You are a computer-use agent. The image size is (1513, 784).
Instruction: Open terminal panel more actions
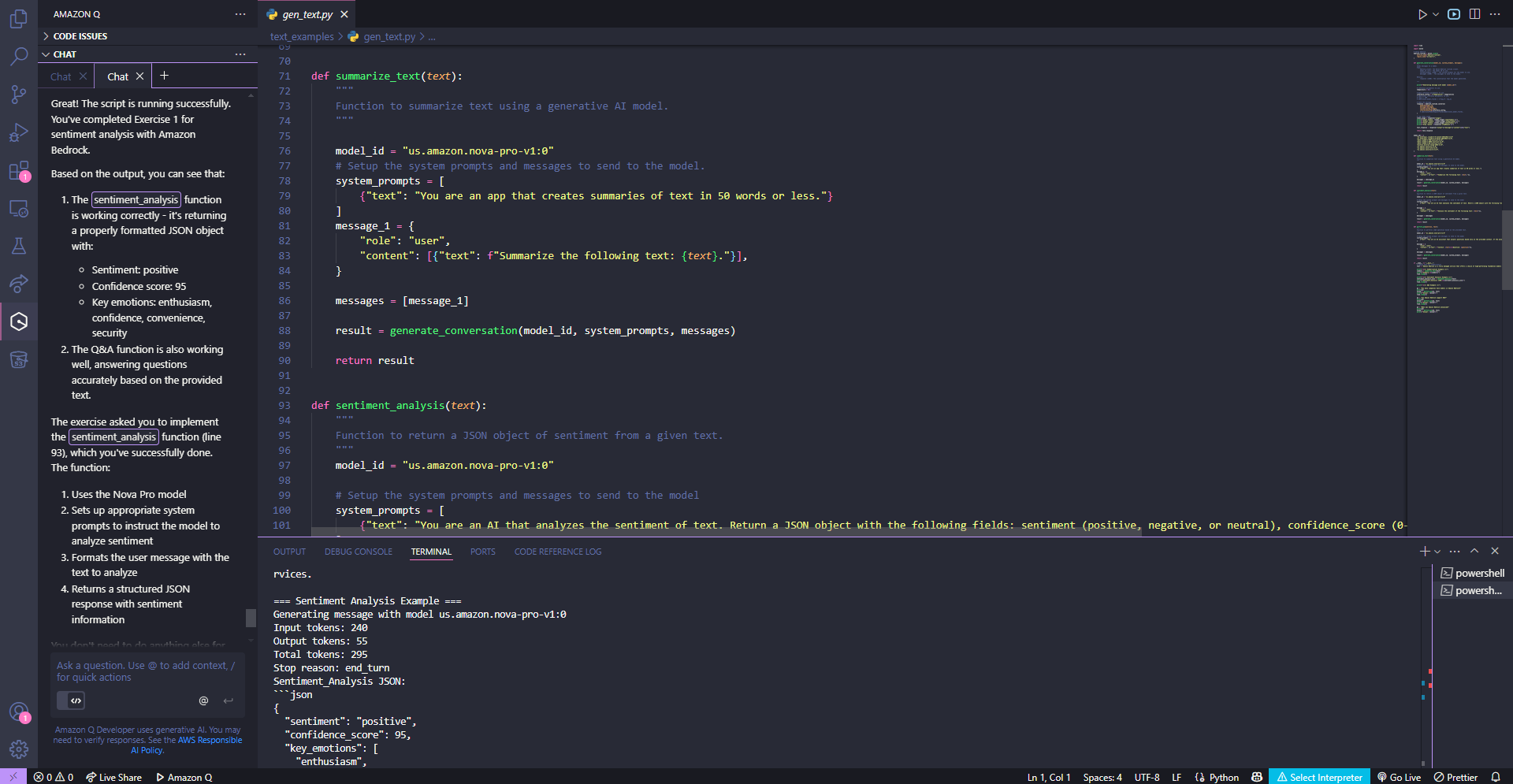click(1455, 552)
